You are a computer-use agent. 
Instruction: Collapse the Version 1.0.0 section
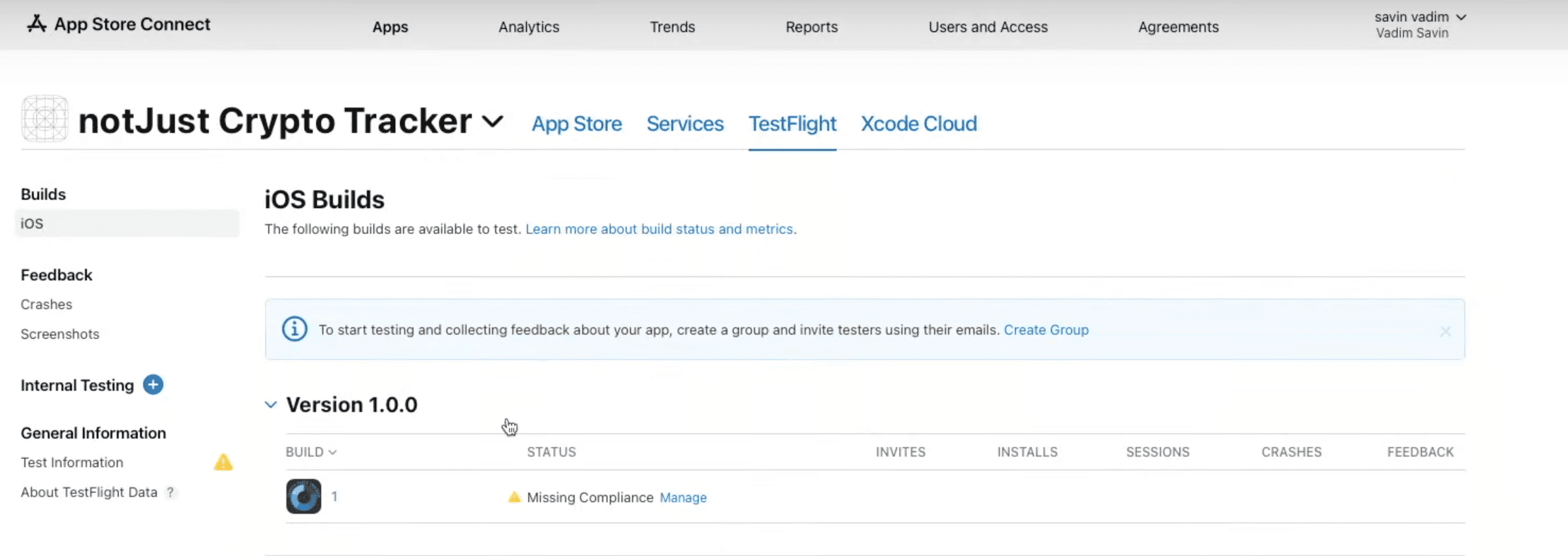pyautogui.click(x=271, y=405)
